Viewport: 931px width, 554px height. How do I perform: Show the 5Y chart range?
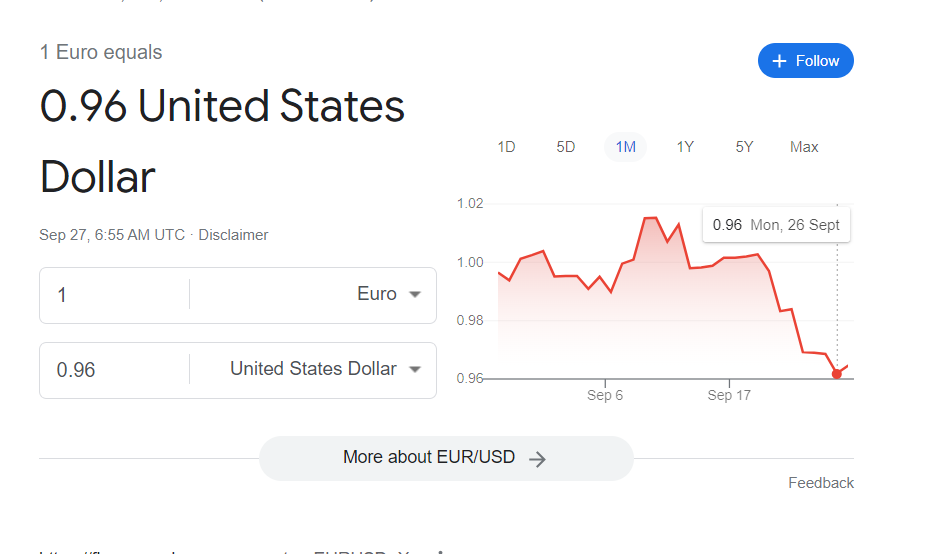744,147
